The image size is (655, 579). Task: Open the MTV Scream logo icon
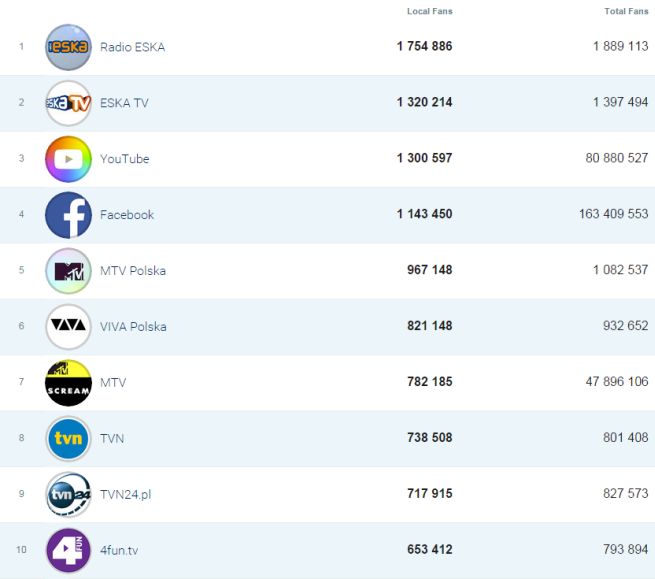click(68, 383)
